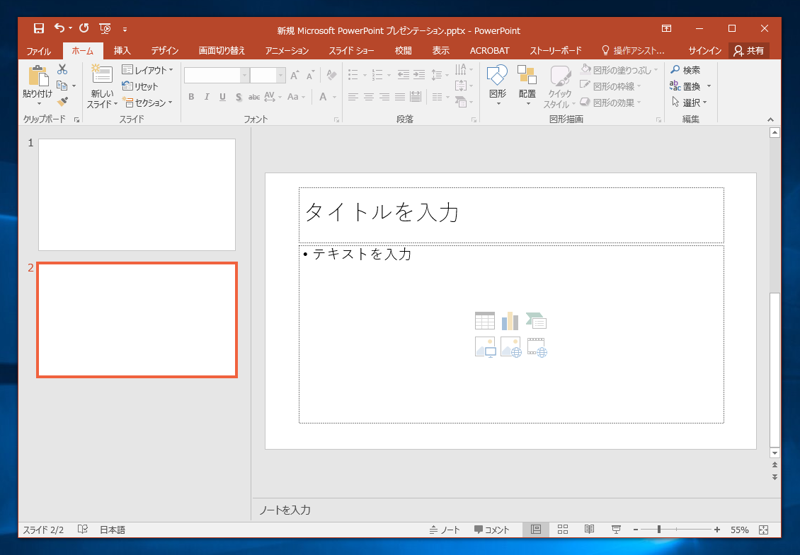This screenshot has height=555, width=800.
Task: Toggle normal view button in status bar
Action: [x=536, y=529]
